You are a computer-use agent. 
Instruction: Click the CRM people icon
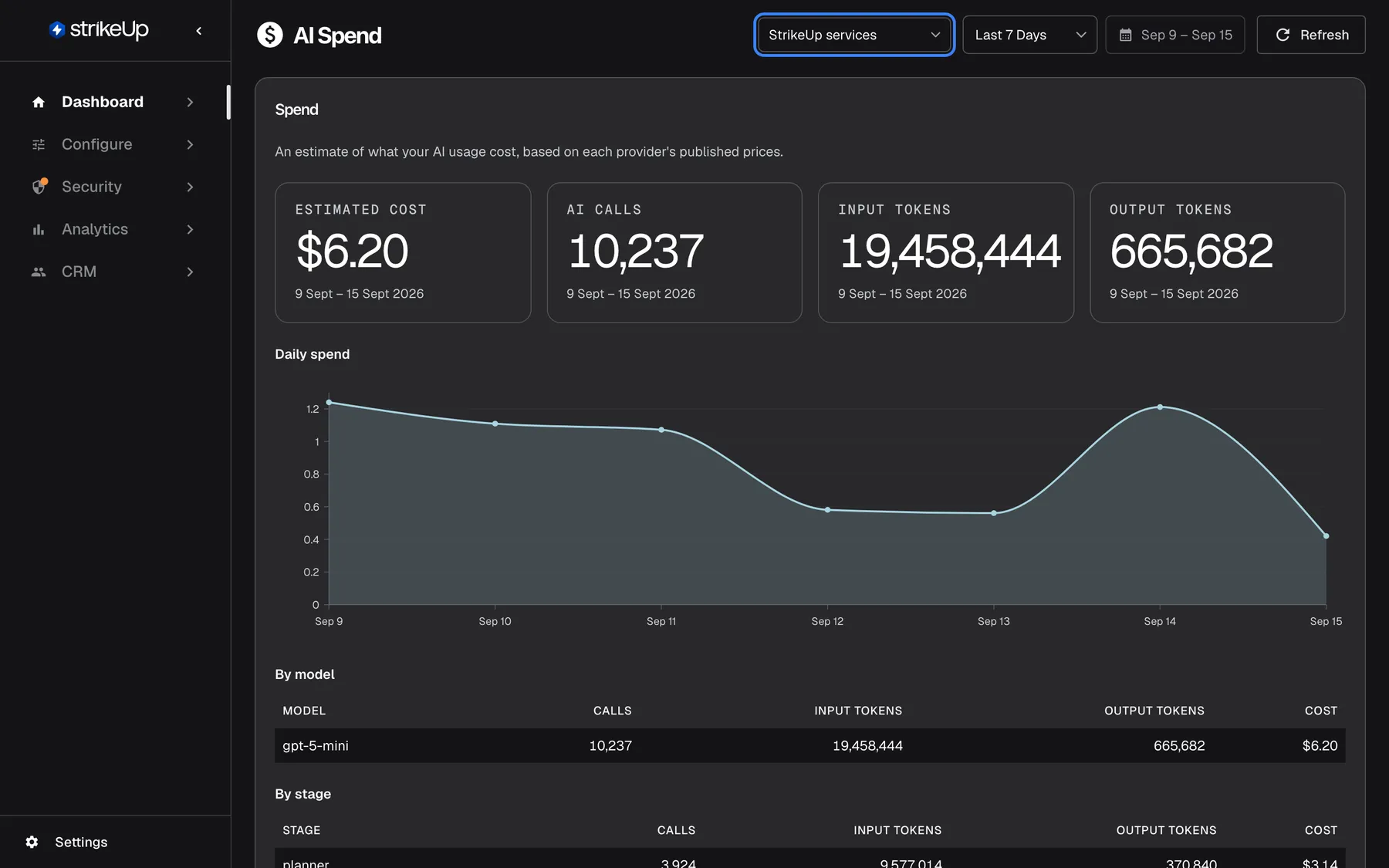pos(39,272)
